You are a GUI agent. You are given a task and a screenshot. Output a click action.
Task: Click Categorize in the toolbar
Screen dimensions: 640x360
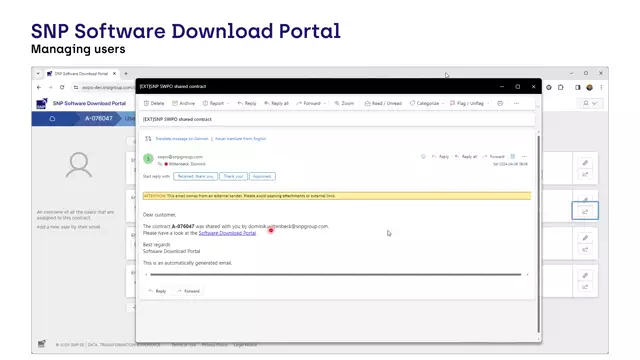click(424, 103)
